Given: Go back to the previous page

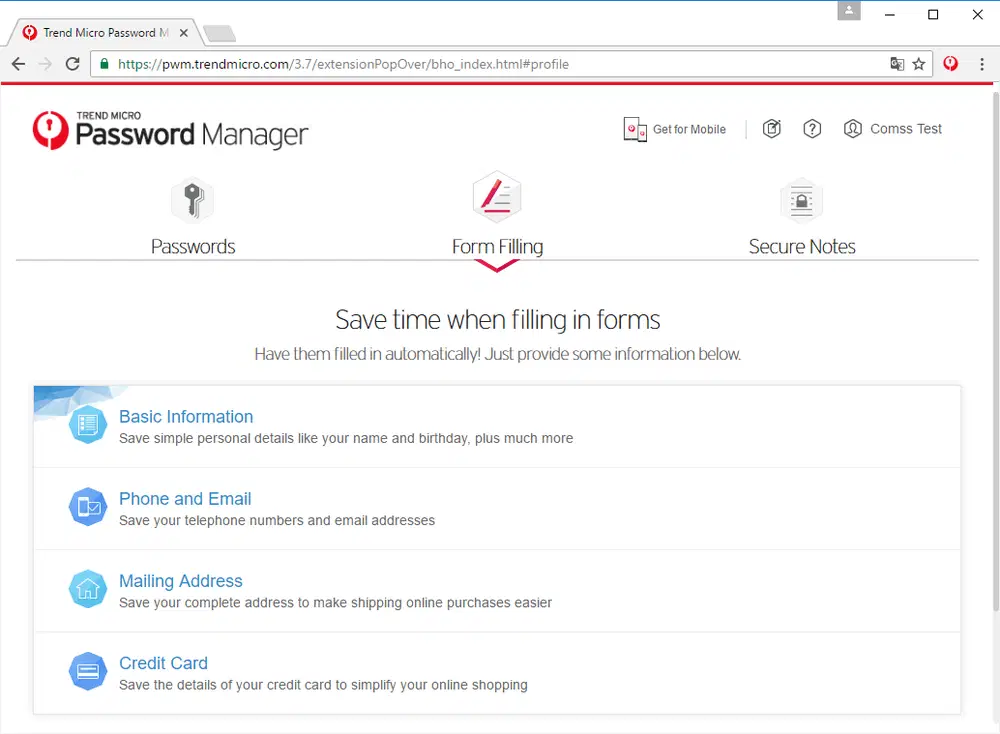Looking at the screenshot, I should coord(18,64).
